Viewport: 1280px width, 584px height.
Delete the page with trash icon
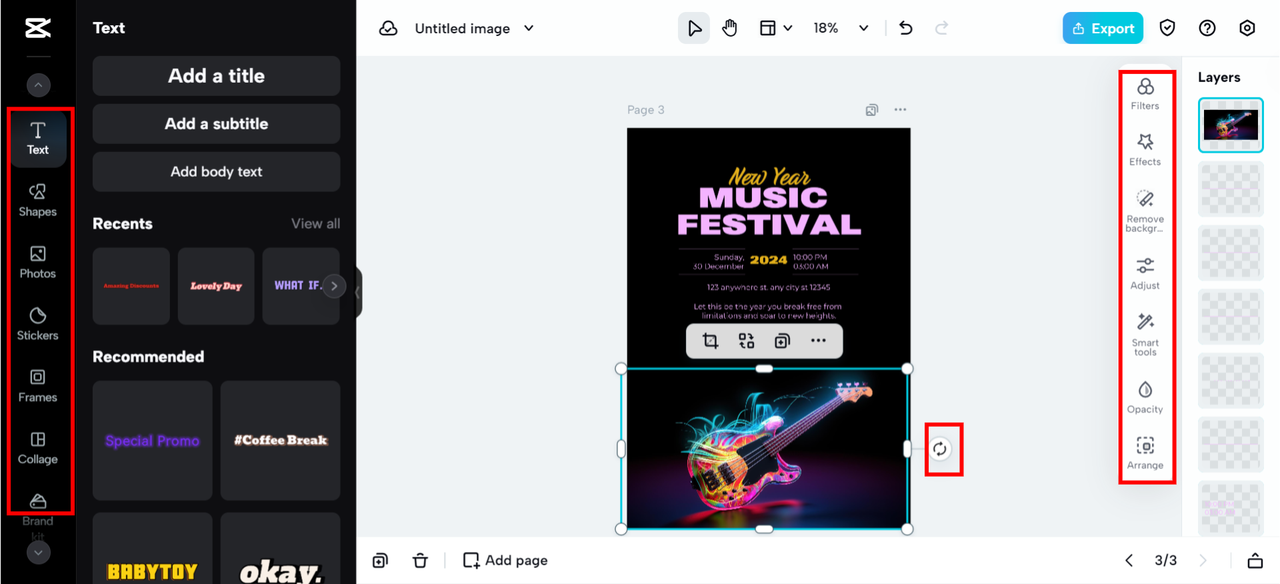[420, 561]
